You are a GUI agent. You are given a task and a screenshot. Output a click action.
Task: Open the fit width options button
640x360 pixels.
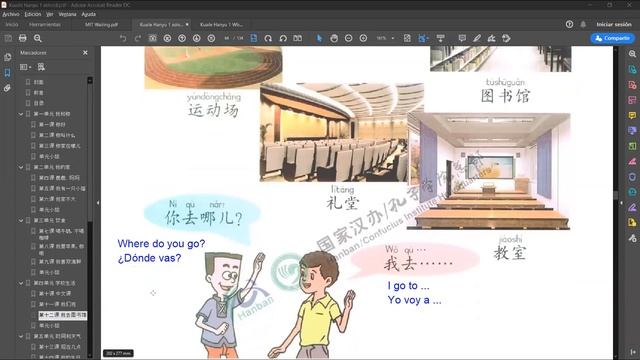click(x=423, y=38)
